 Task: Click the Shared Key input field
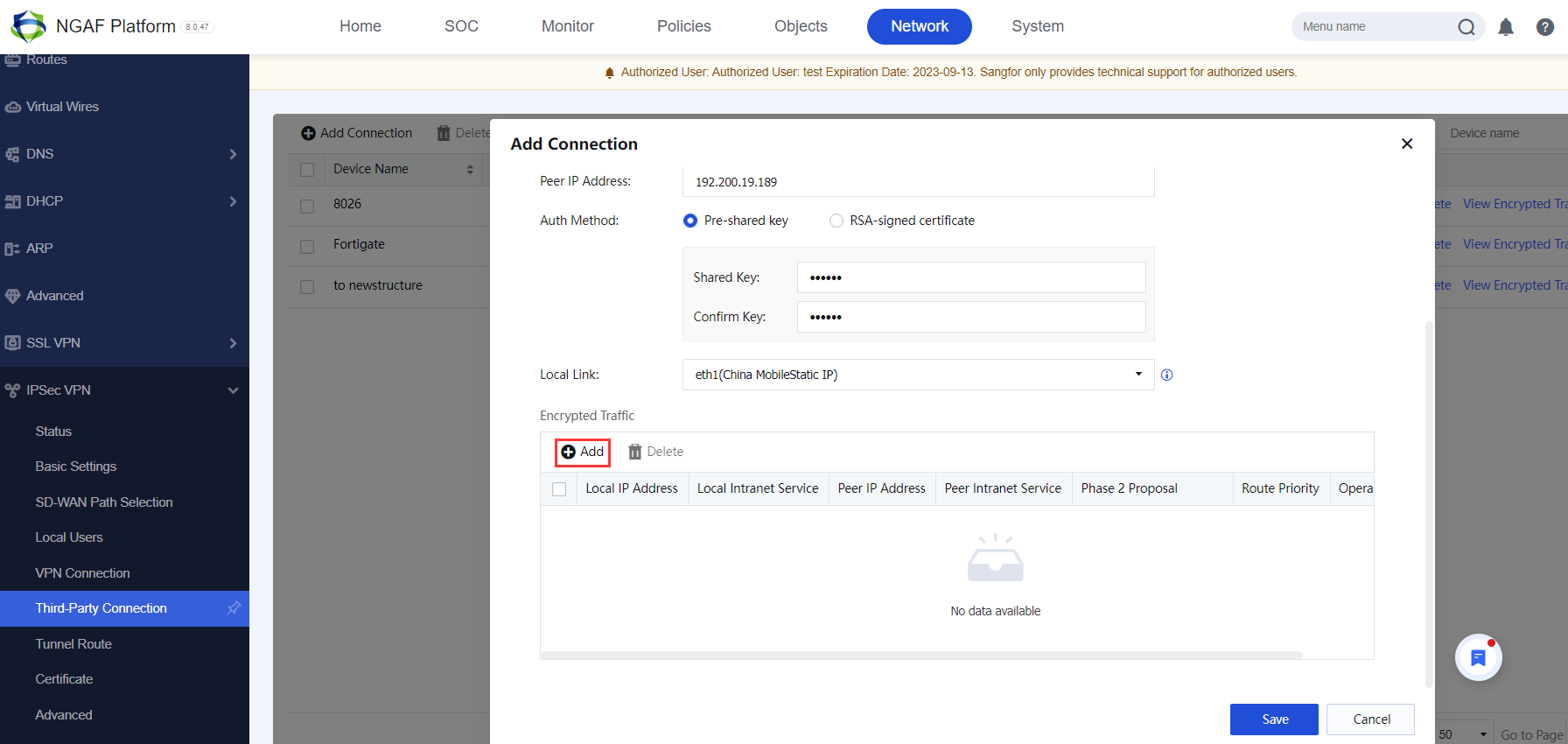point(970,277)
